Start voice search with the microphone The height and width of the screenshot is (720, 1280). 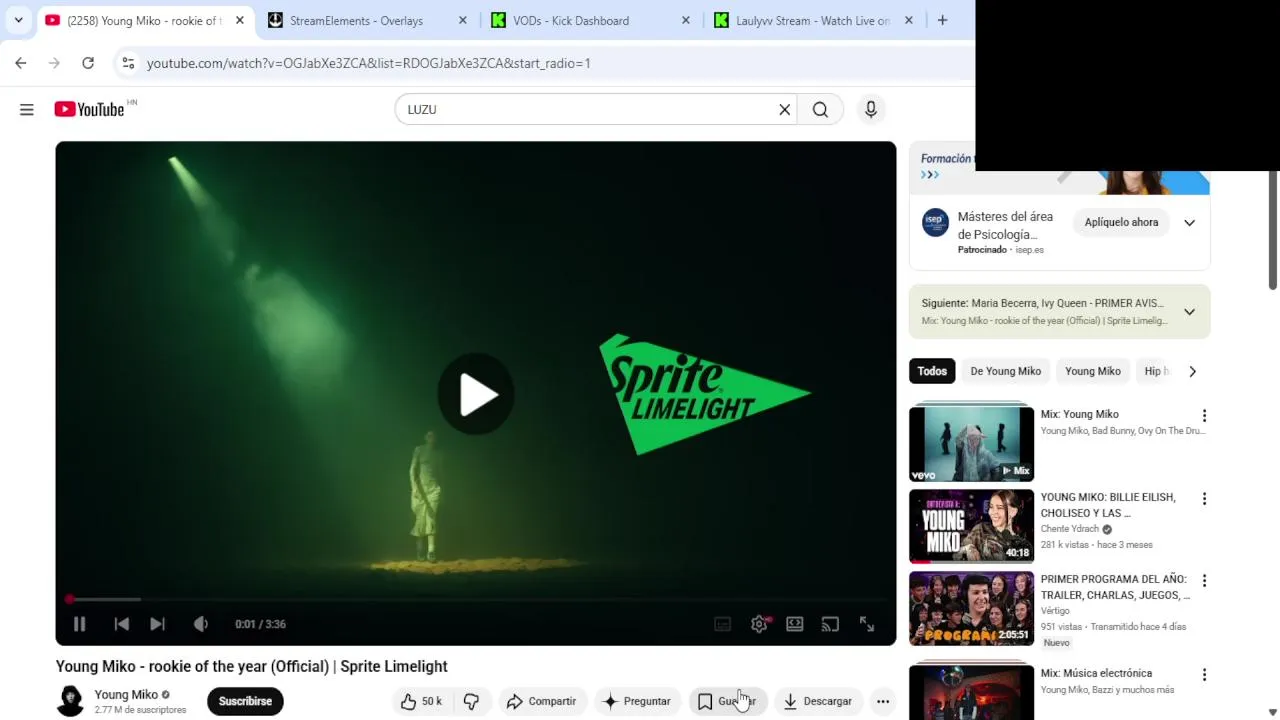(x=871, y=110)
